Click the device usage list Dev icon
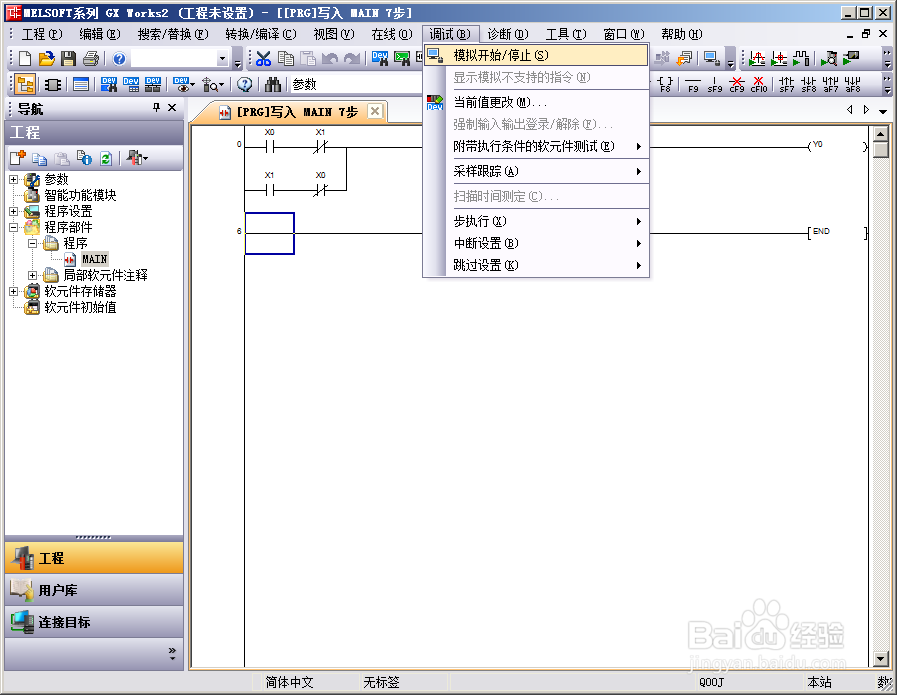This screenshot has height=695, width=897. (153, 85)
